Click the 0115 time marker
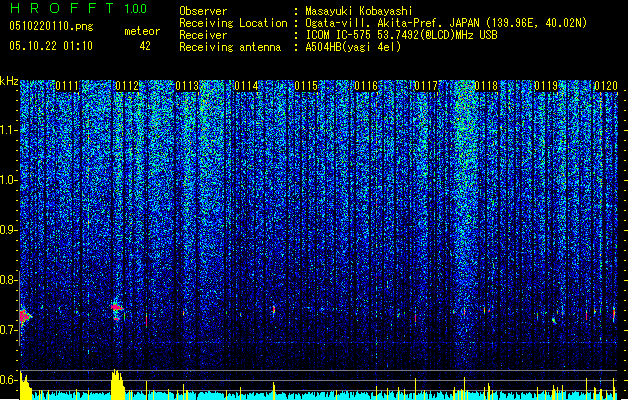This screenshot has width=629, height=400. [x=306, y=86]
